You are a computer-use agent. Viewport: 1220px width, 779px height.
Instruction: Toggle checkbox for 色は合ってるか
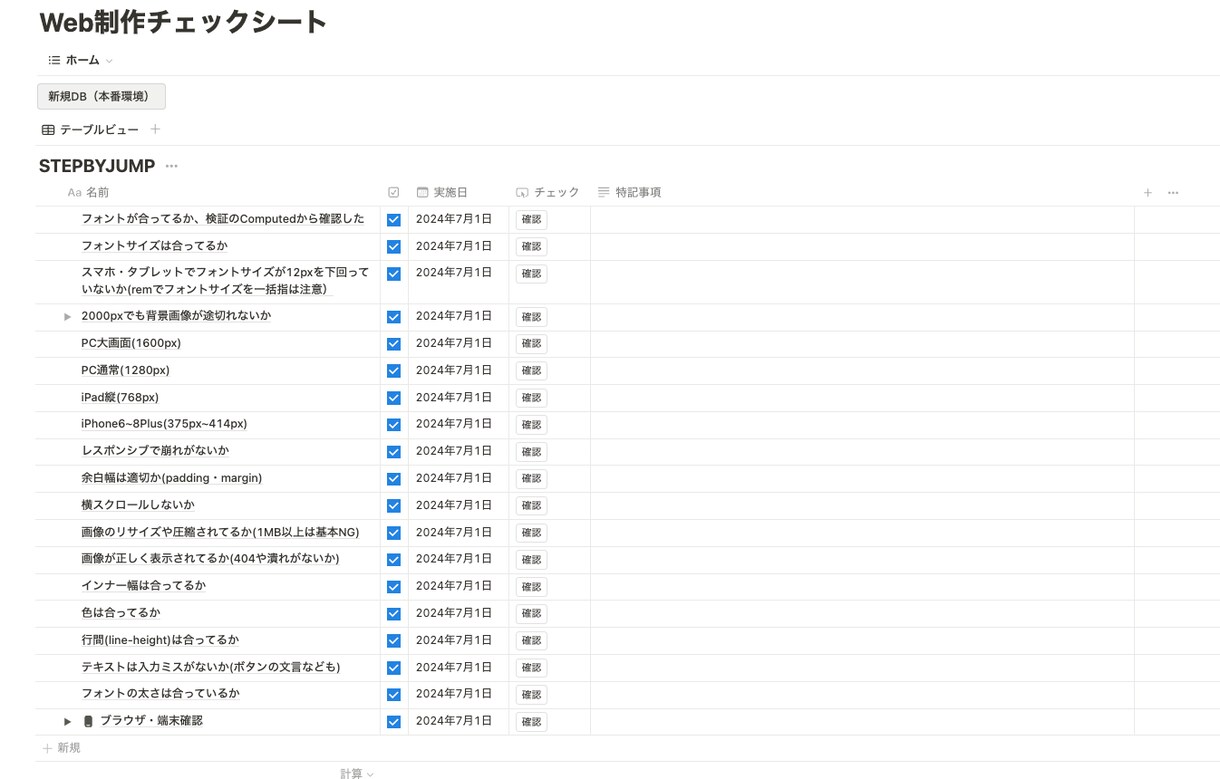coord(394,614)
